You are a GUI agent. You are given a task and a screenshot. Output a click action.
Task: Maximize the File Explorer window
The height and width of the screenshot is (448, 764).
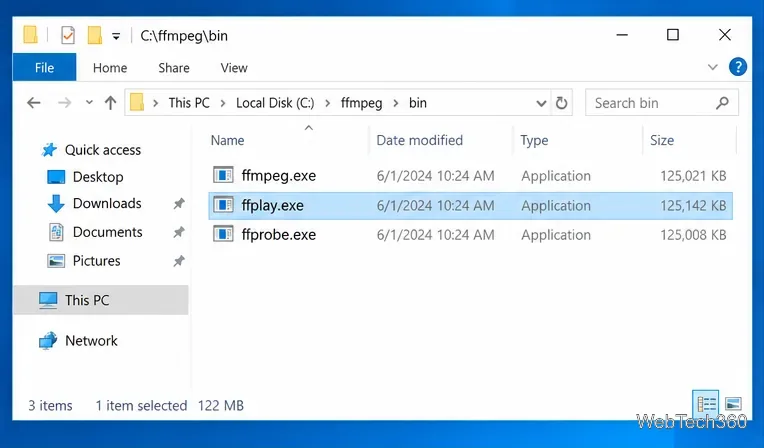click(673, 35)
